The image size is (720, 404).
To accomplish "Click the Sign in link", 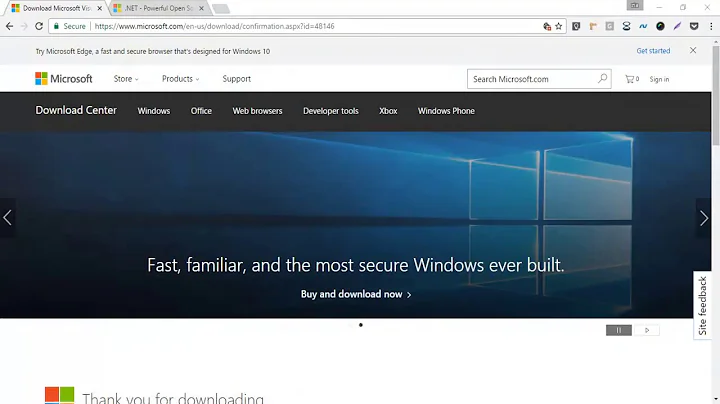I will click(x=659, y=79).
